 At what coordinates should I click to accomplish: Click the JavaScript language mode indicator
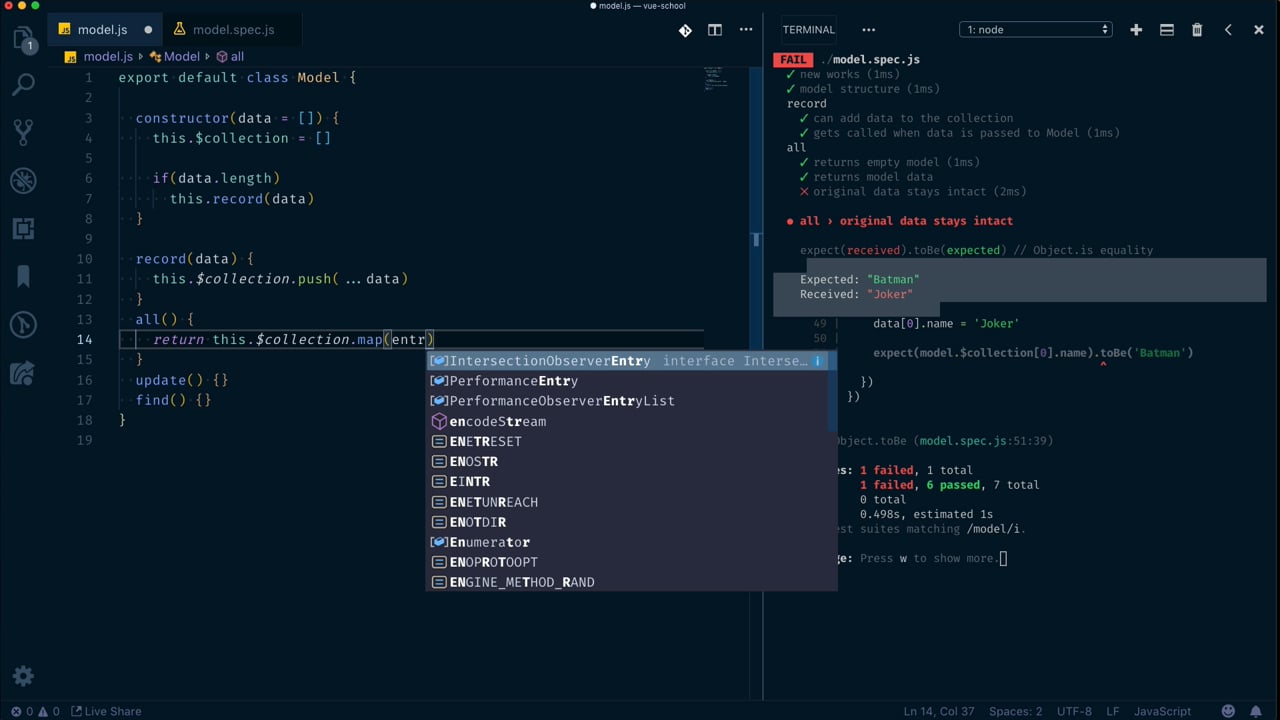coord(1162,711)
